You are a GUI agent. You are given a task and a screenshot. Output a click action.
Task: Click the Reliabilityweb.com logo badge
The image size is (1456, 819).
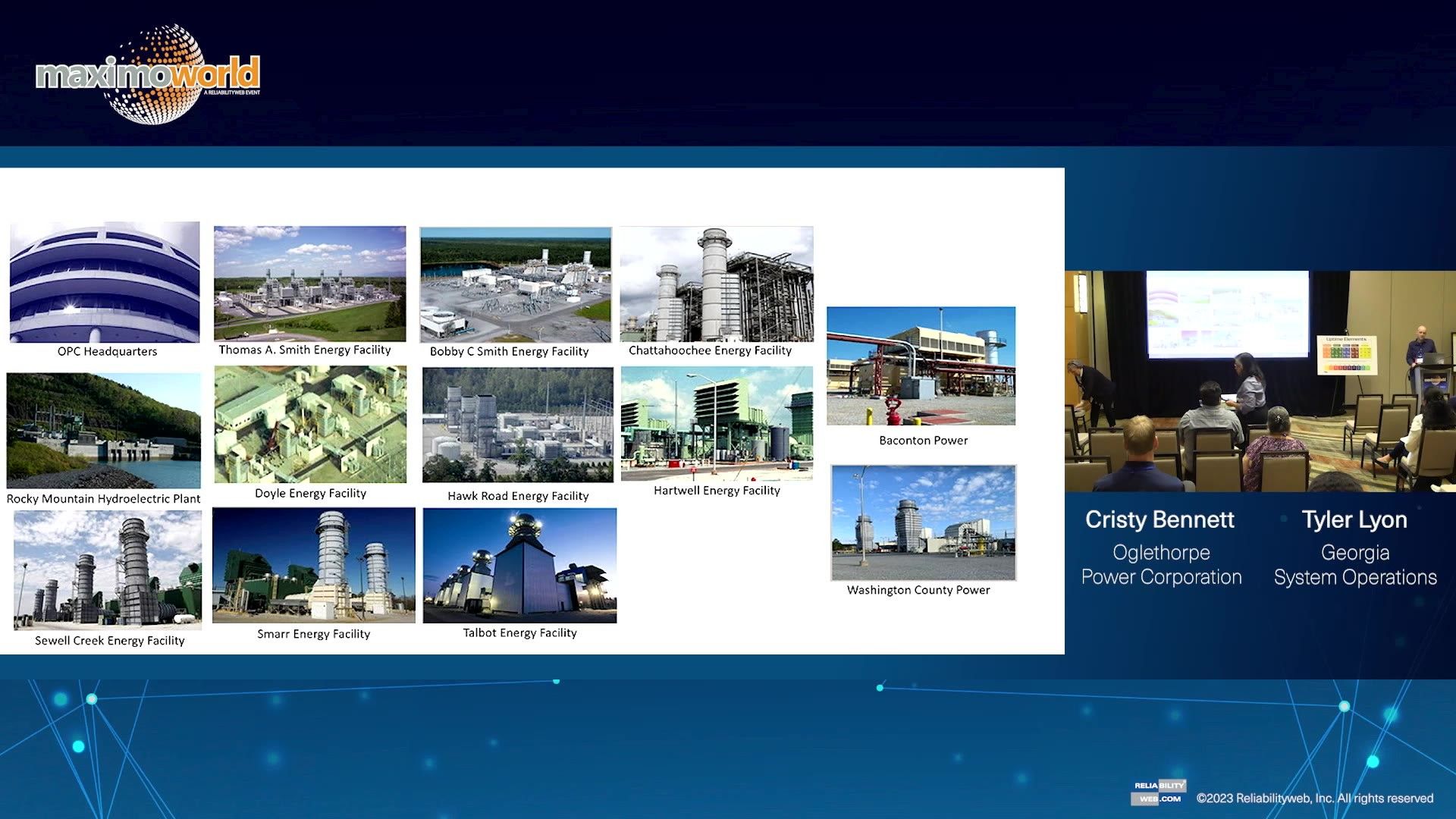coord(1159,792)
